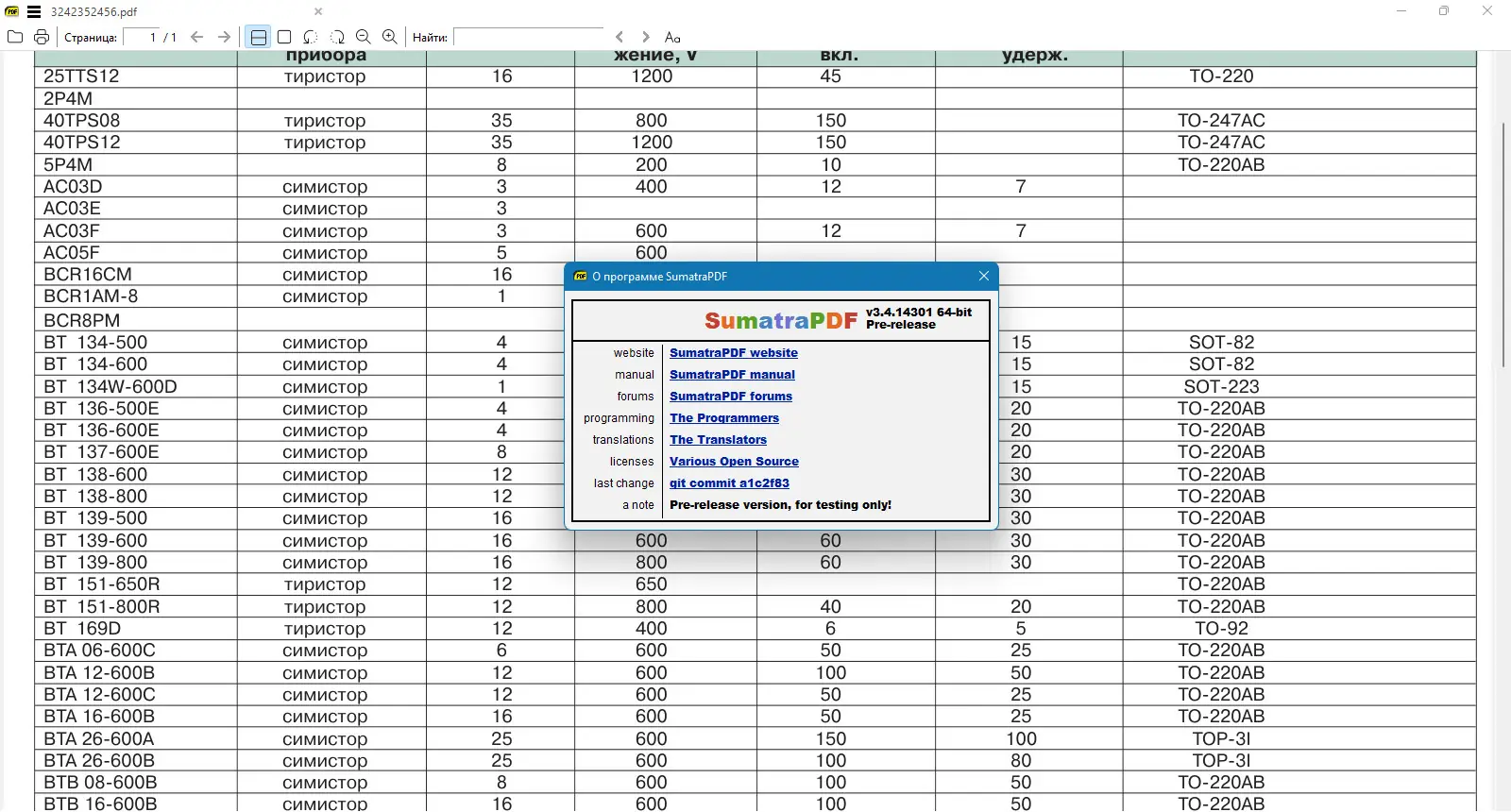The height and width of the screenshot is (812, 1511).
Task: Click the Print toolbar icon
Action: 42,37
